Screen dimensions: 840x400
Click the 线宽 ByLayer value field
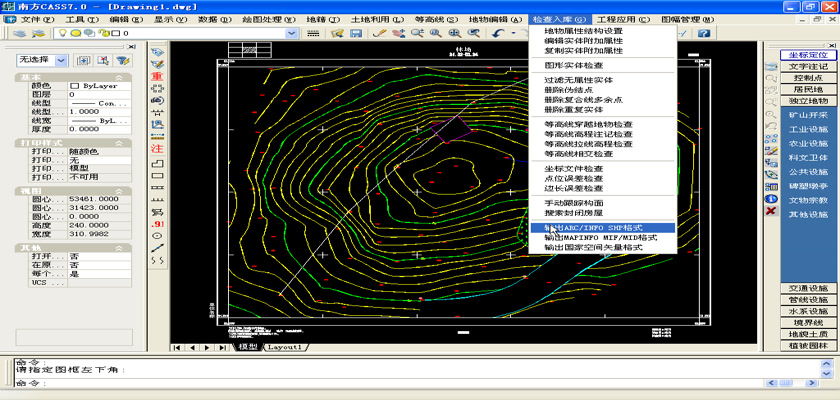point(99,120)
